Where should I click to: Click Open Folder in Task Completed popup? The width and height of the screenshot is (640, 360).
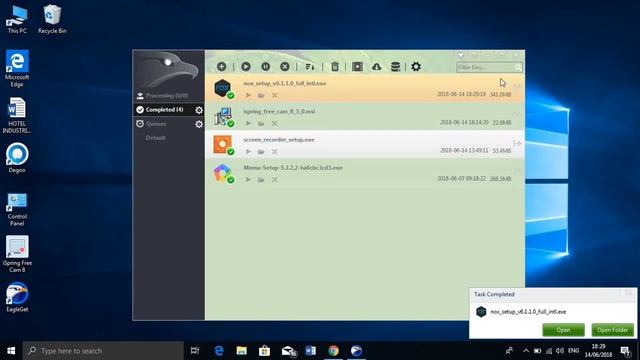coord(613,330)
